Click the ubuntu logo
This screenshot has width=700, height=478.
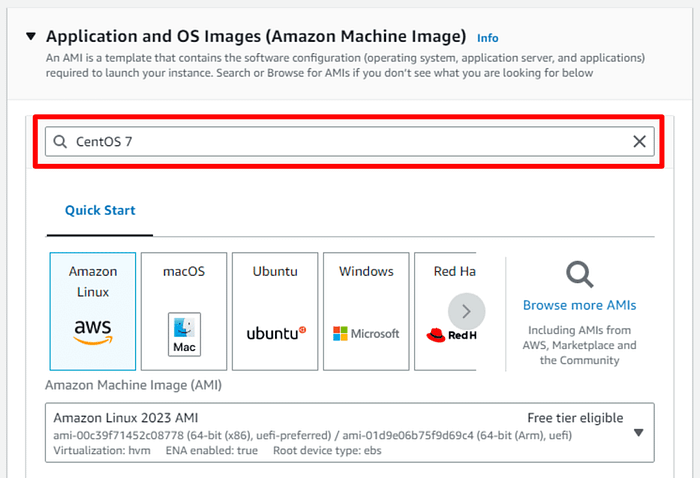pos(276,333)
